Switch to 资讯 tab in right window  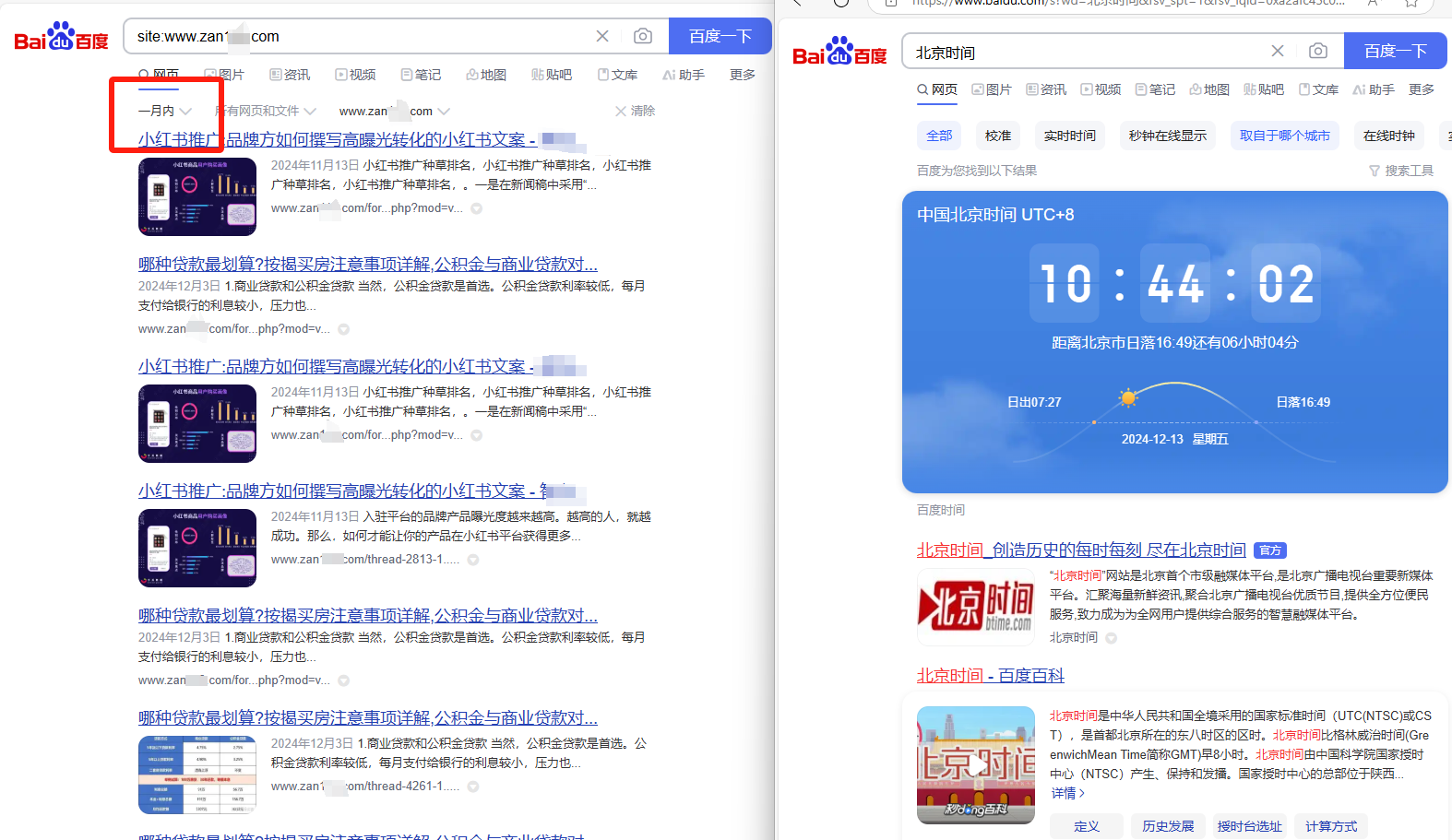(1046, 89)
